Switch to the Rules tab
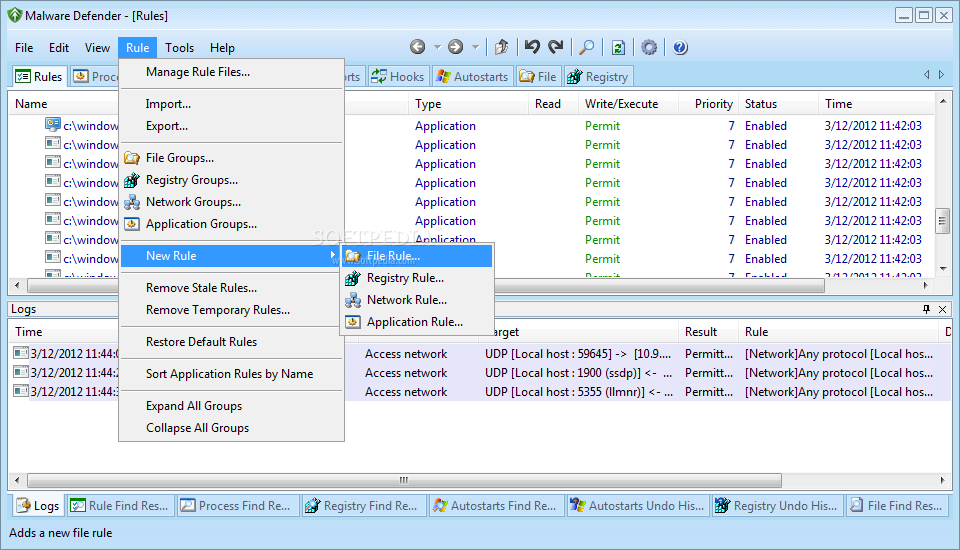 click(39, 77)
